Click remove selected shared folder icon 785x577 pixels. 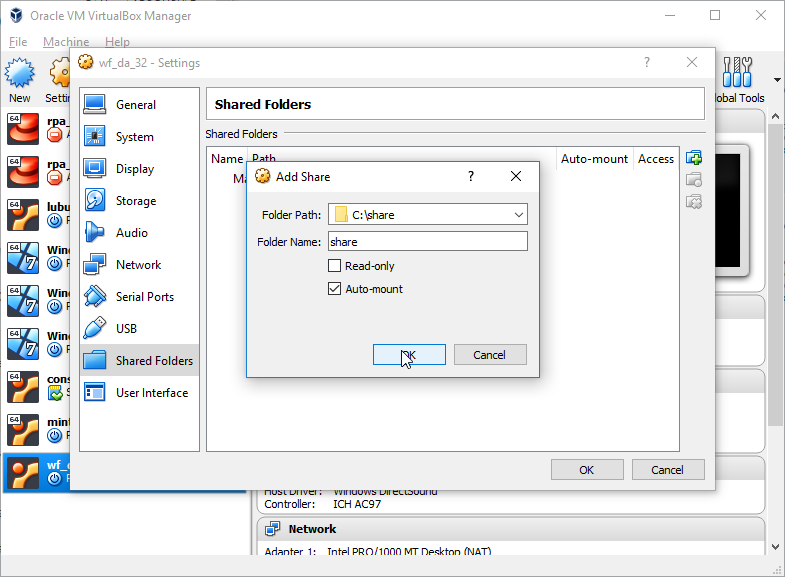coord(694,202)
